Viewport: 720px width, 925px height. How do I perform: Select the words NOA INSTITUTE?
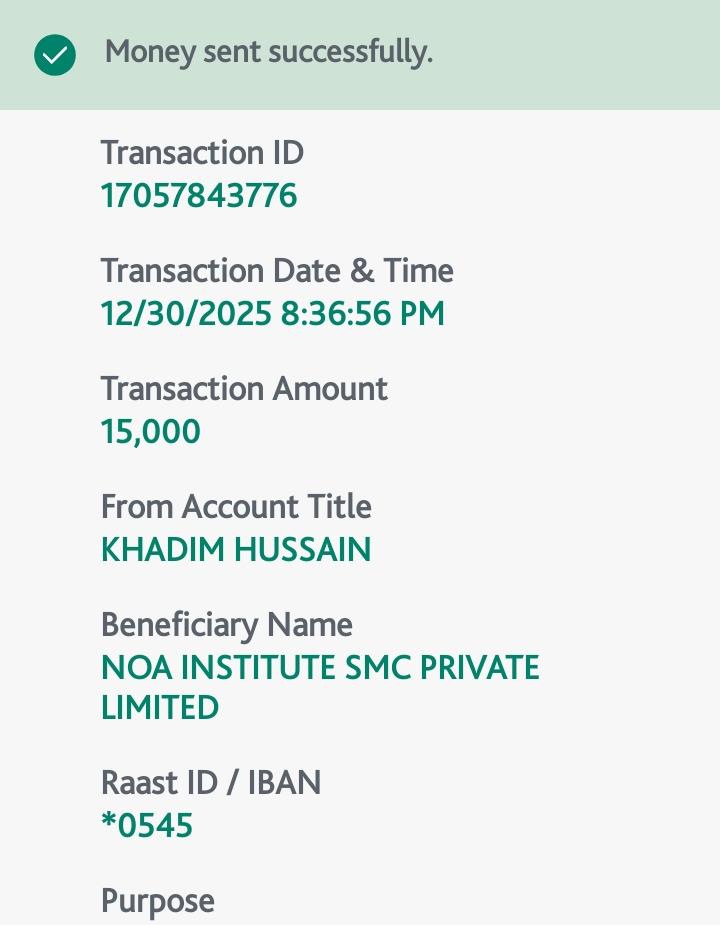click(x=218, y=668)
